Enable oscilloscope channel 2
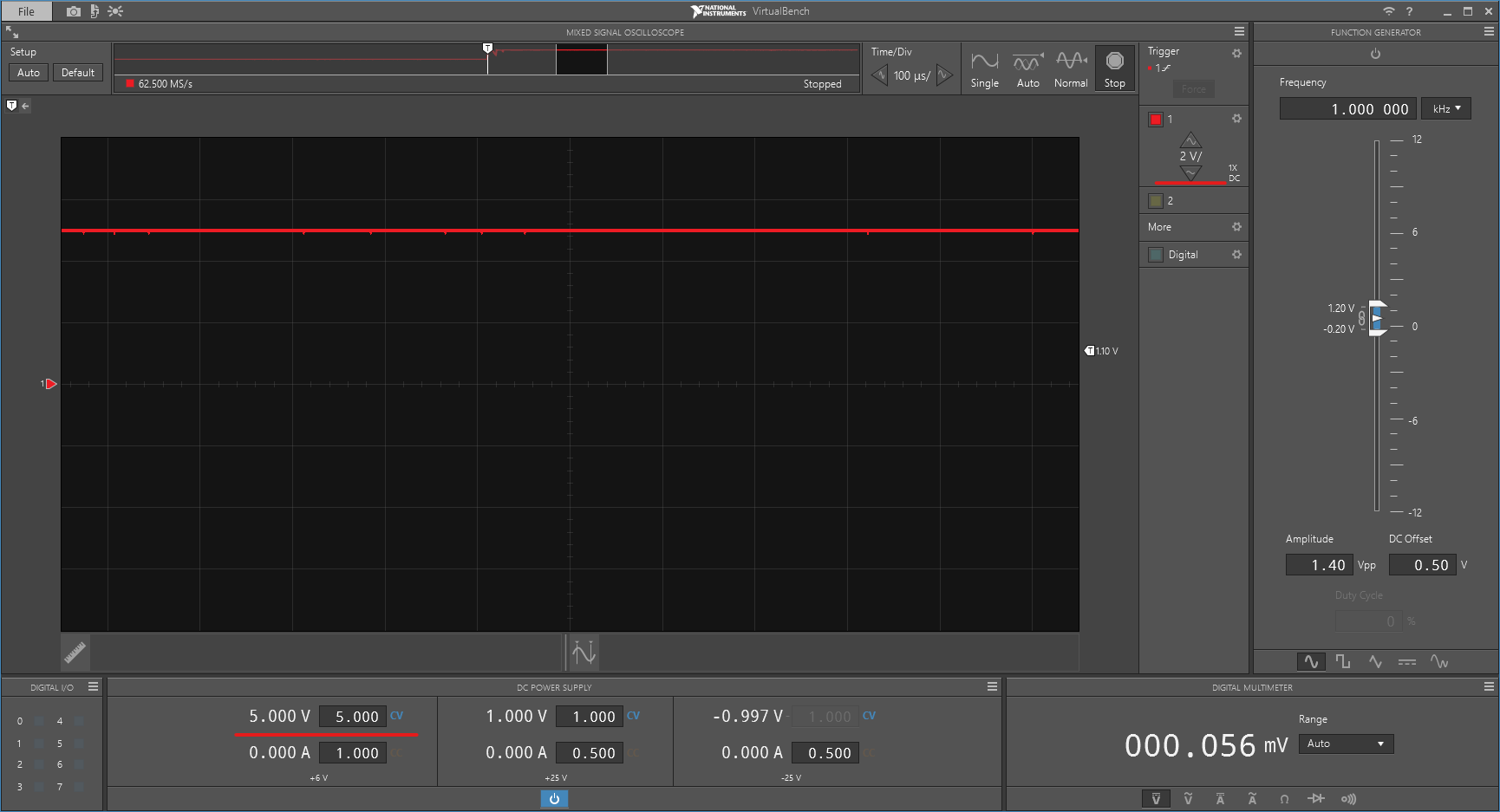 pyautogui.click(x=1156, y=201)
